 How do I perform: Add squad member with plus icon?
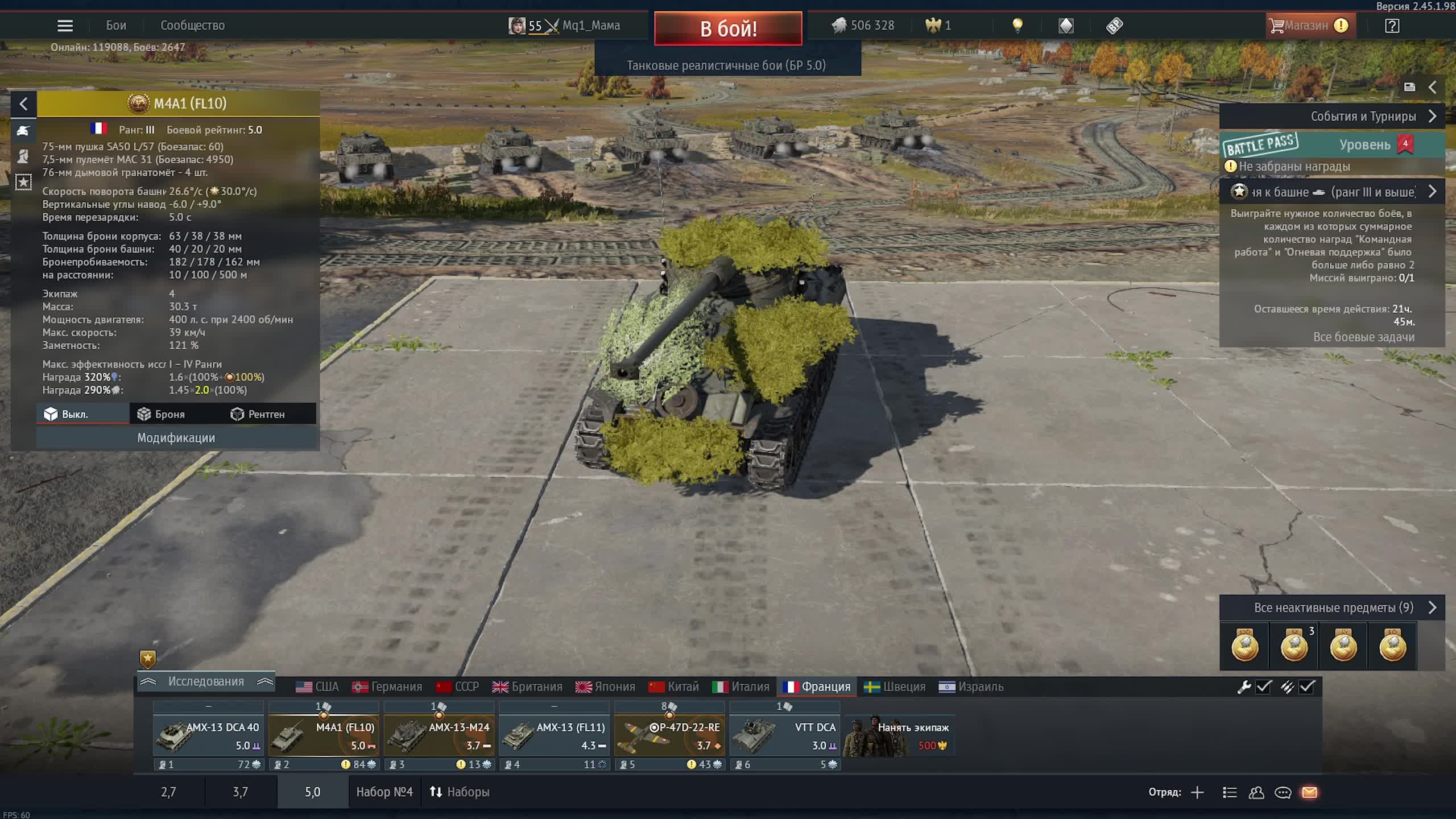1197,793
